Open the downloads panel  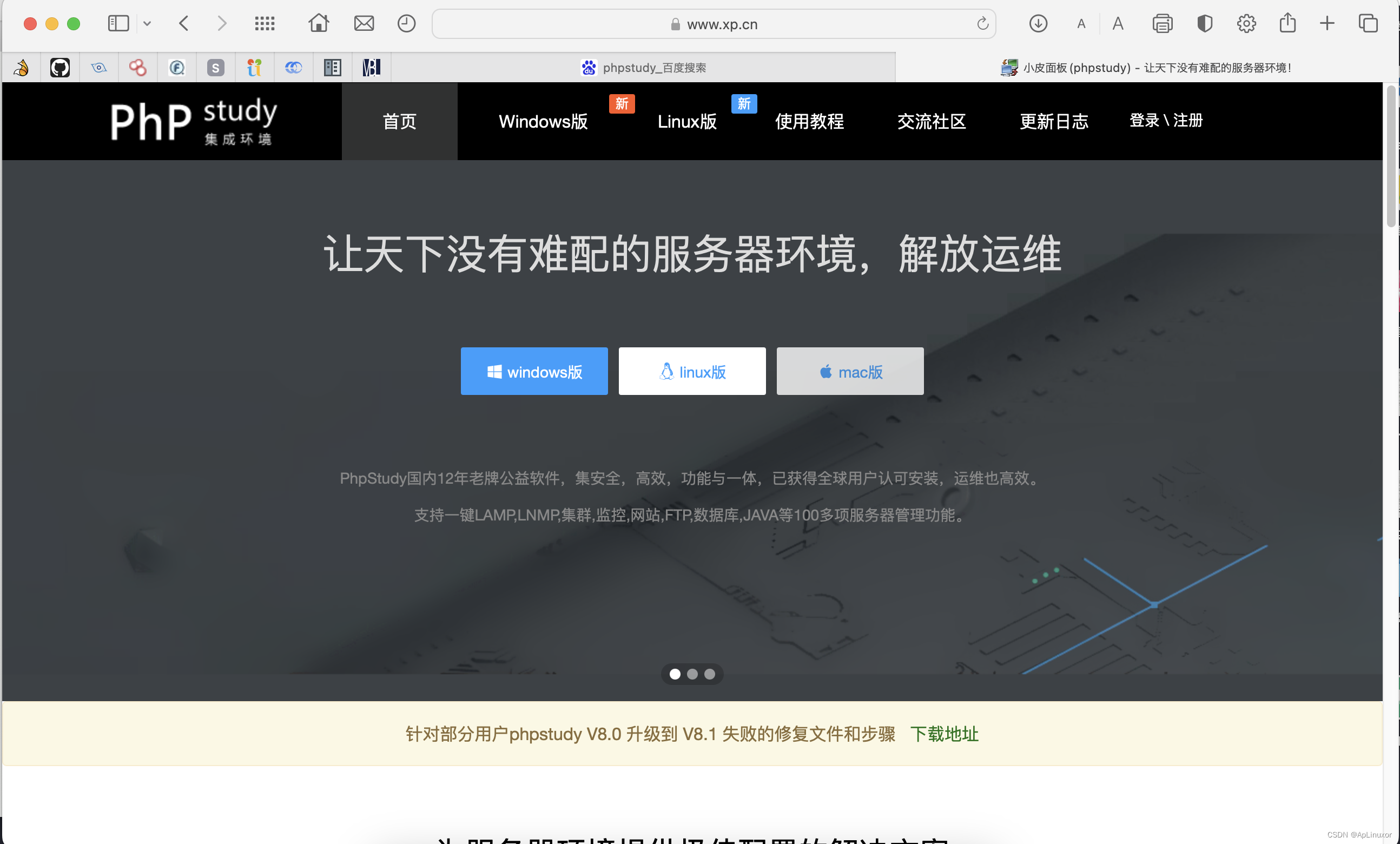tap(1038, 24)
